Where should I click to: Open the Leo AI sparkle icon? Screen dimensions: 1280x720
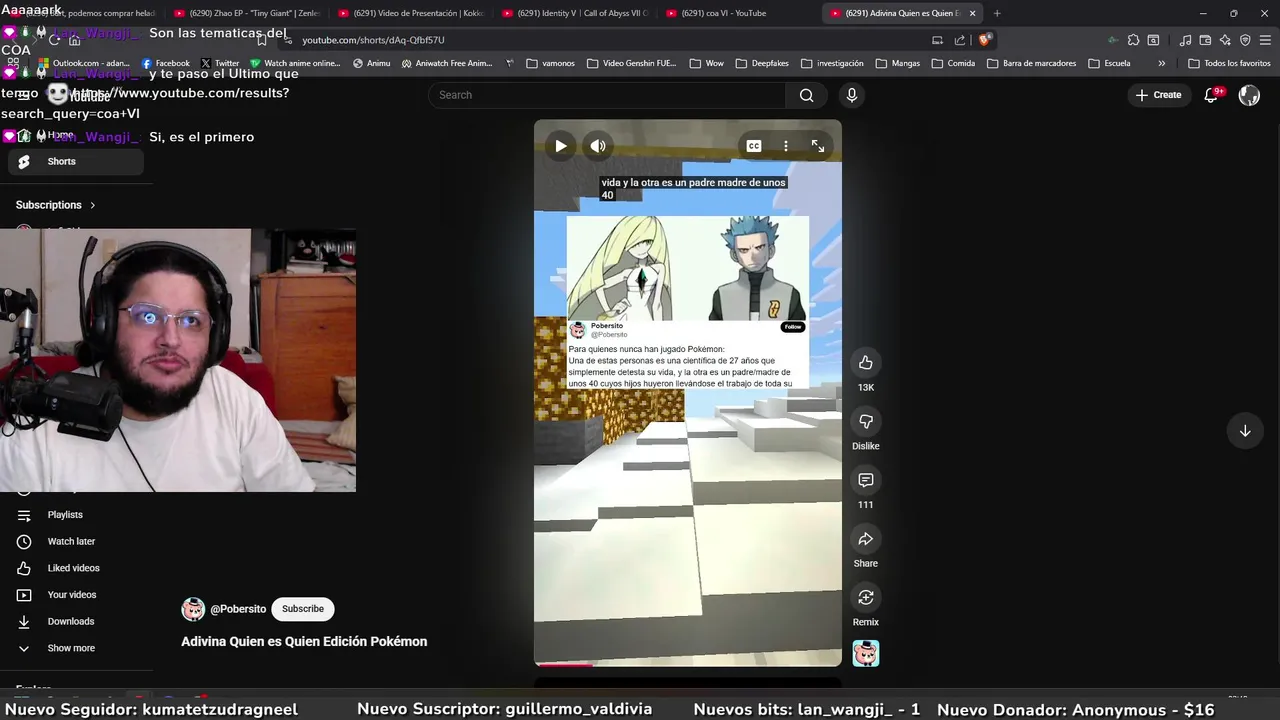tap(1226, 40)
